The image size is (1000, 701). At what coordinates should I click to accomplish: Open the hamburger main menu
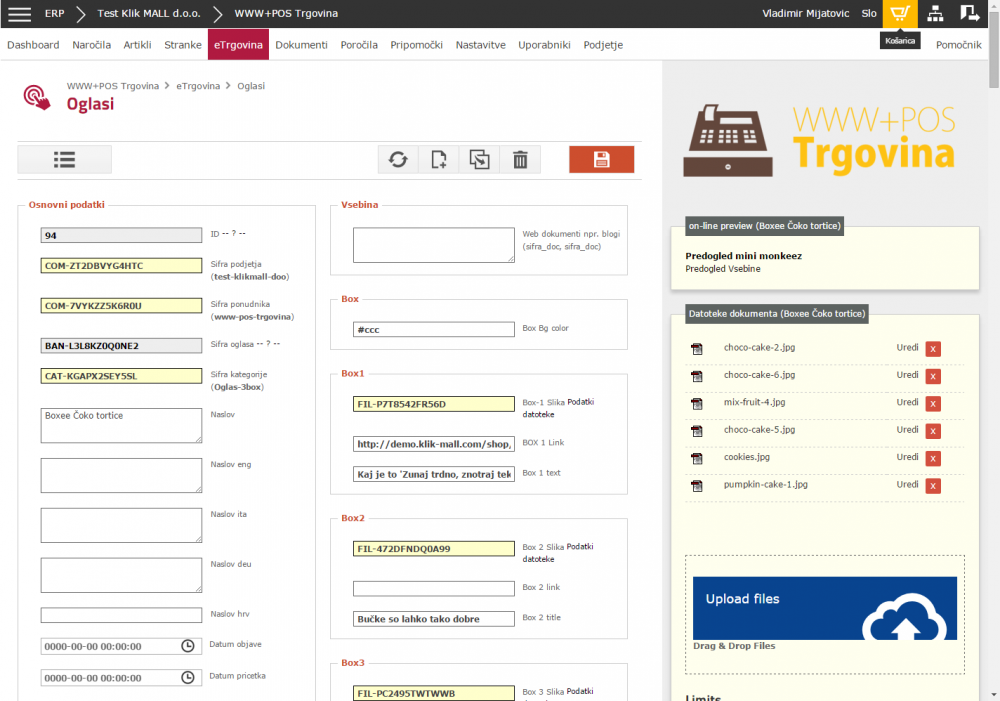[20, 14]
